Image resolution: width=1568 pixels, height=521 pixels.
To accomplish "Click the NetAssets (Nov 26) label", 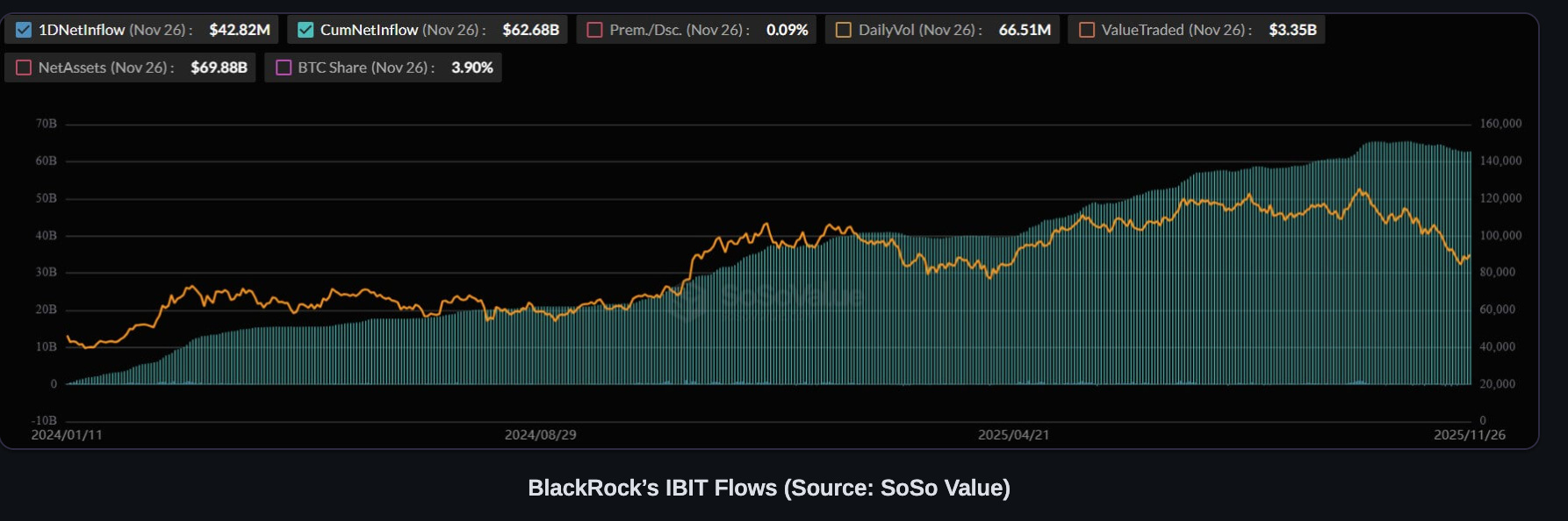I will [x=106, y=68].
